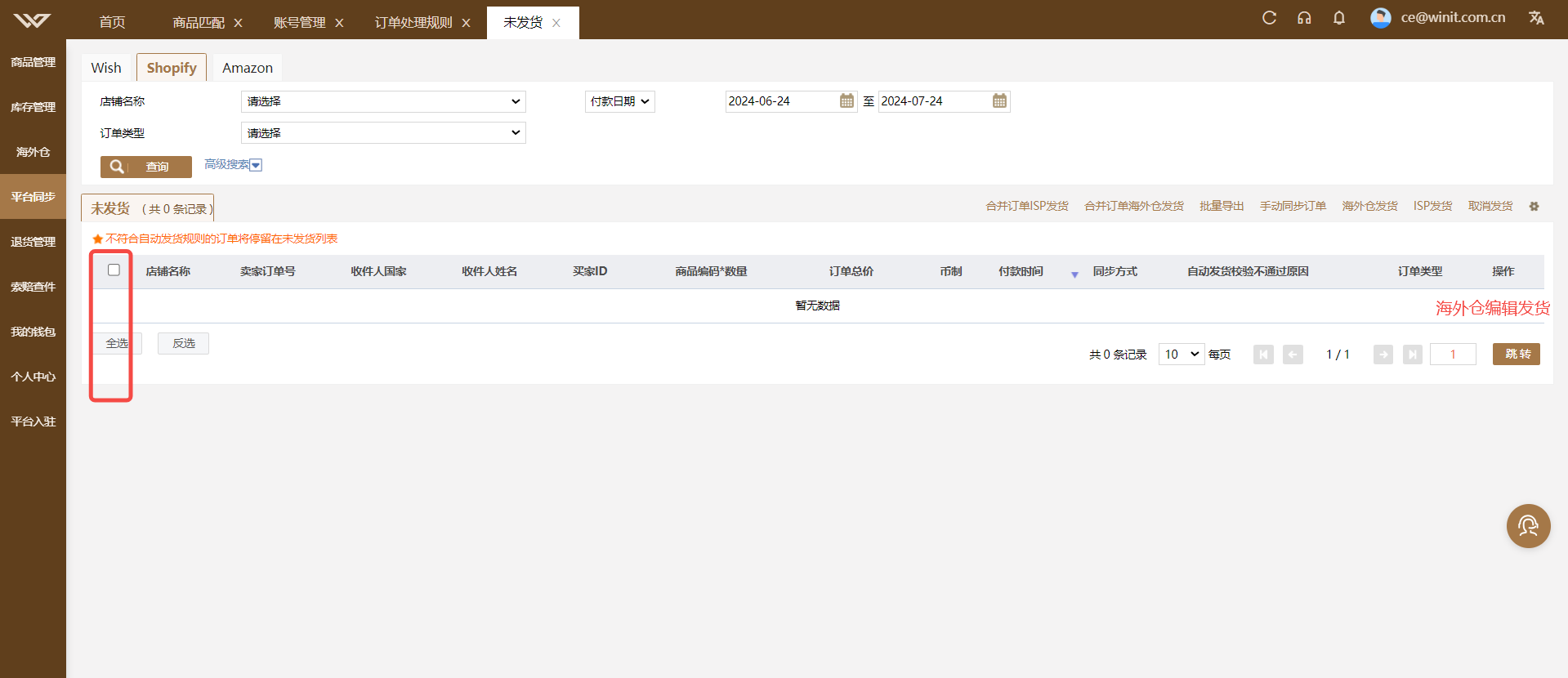The width and height of the screenshot is (1568, 678).
Task: Click 合并订单海外仓发货 link
Action: coord(1134,206)
